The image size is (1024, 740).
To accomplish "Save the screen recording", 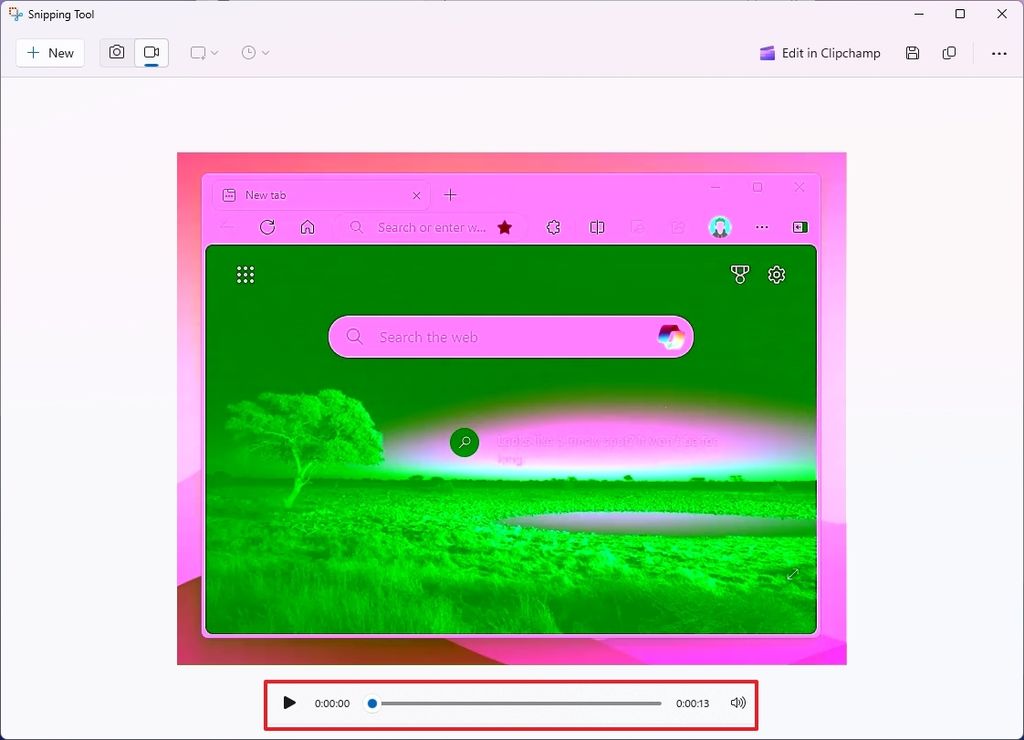I will point(912,53).
